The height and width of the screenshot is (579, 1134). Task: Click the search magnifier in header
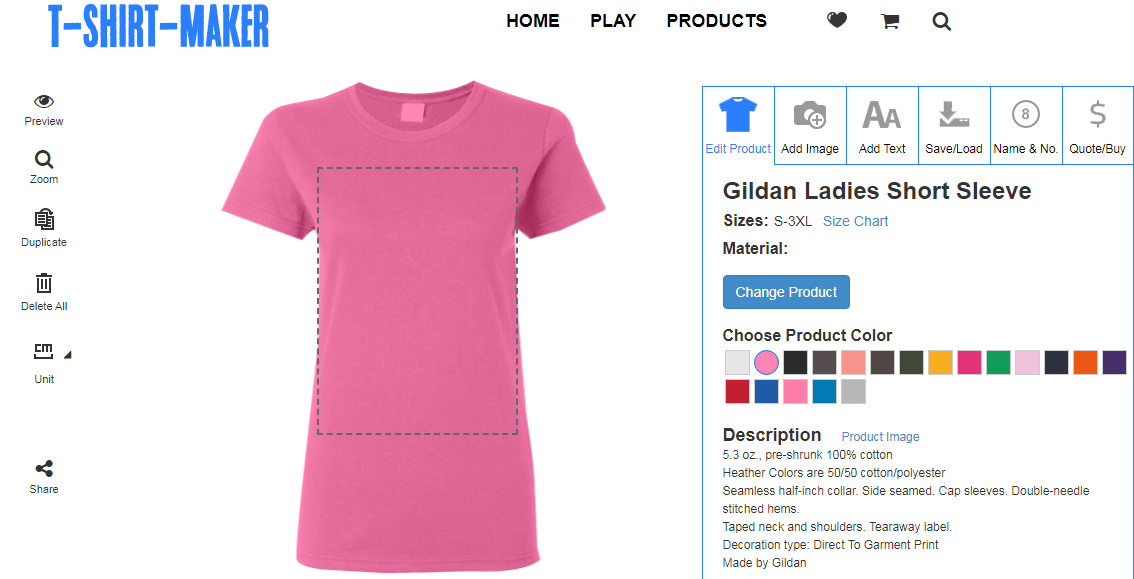tap(942, 22)
